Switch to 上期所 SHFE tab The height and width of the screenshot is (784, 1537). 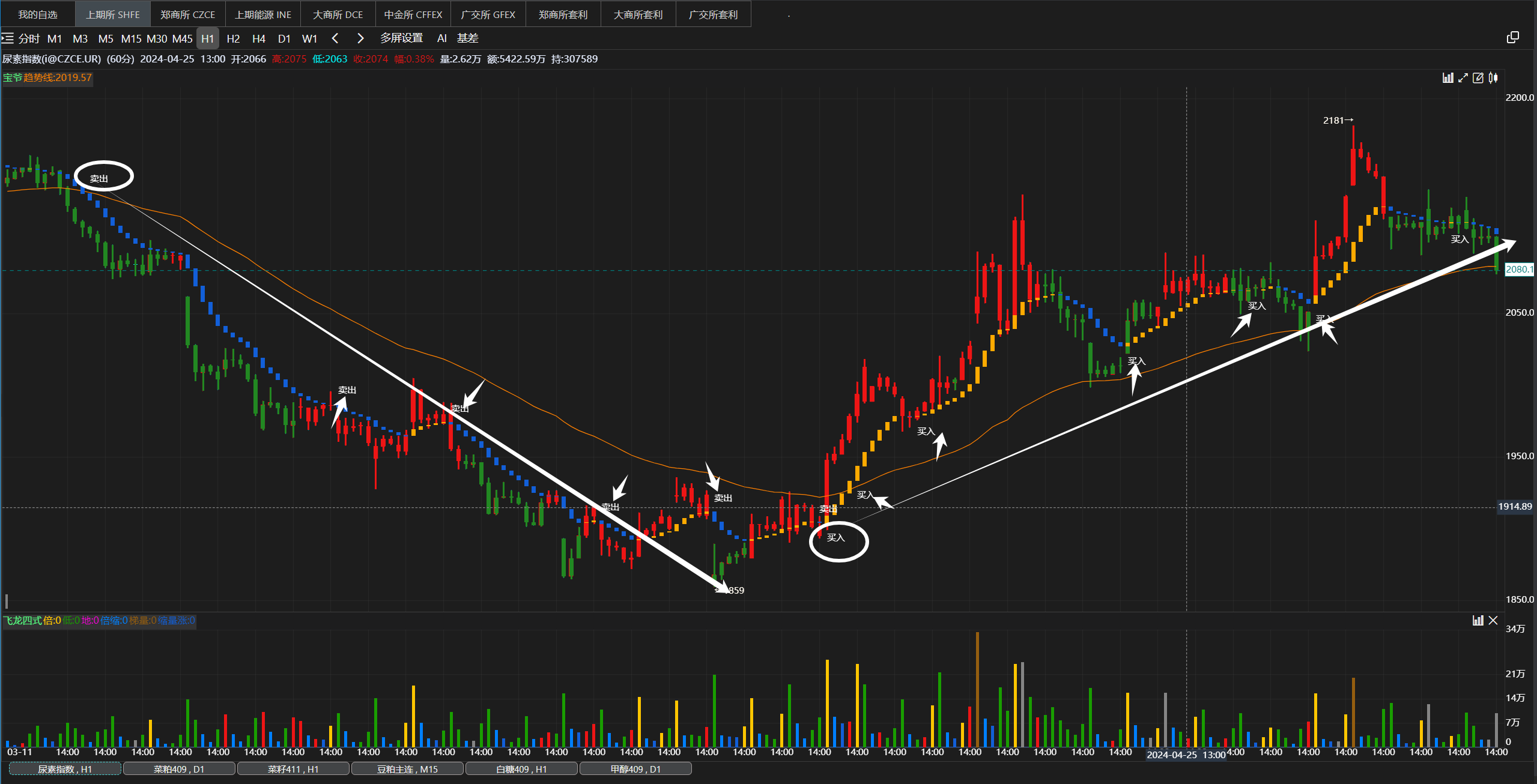(113, 14)
